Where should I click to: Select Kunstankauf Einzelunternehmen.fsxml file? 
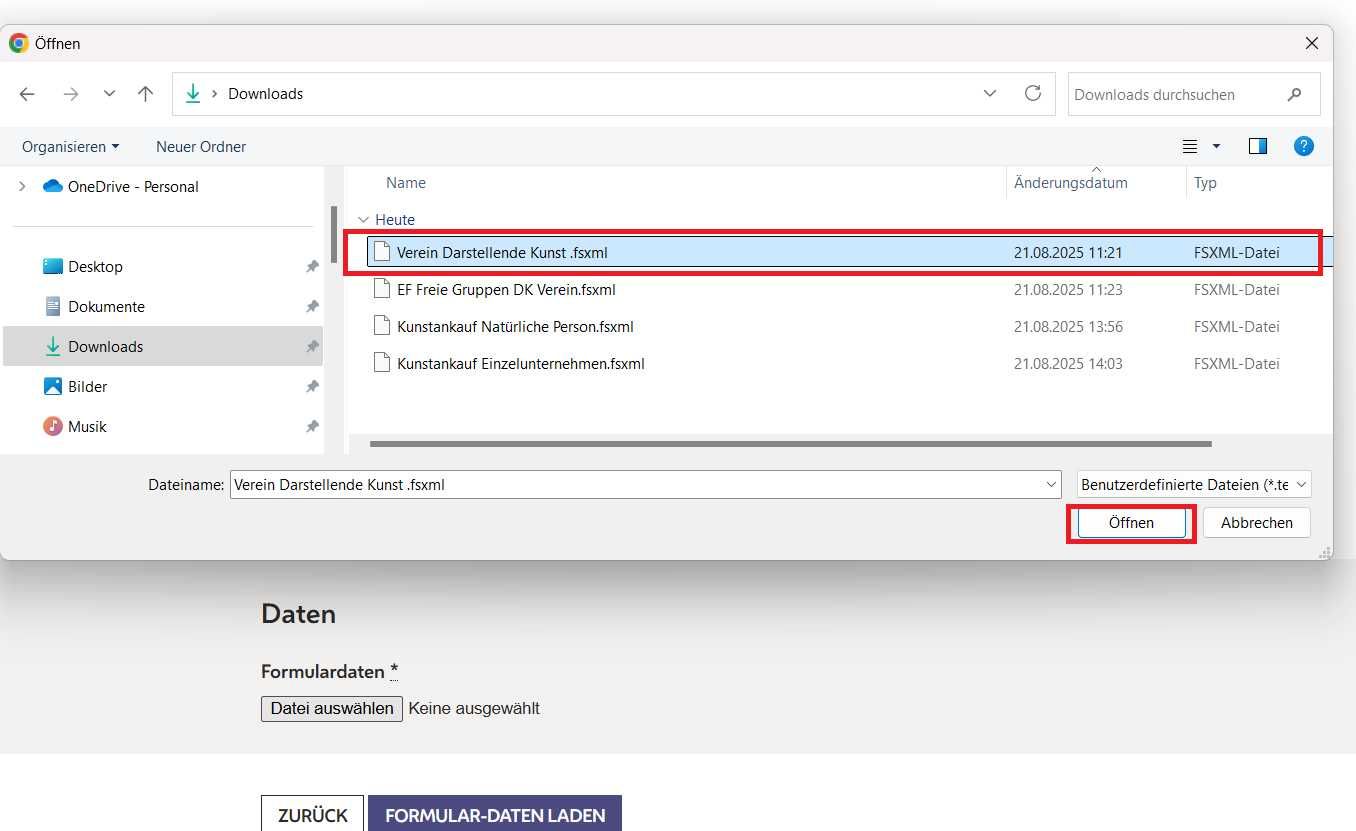tap(520, 363)
